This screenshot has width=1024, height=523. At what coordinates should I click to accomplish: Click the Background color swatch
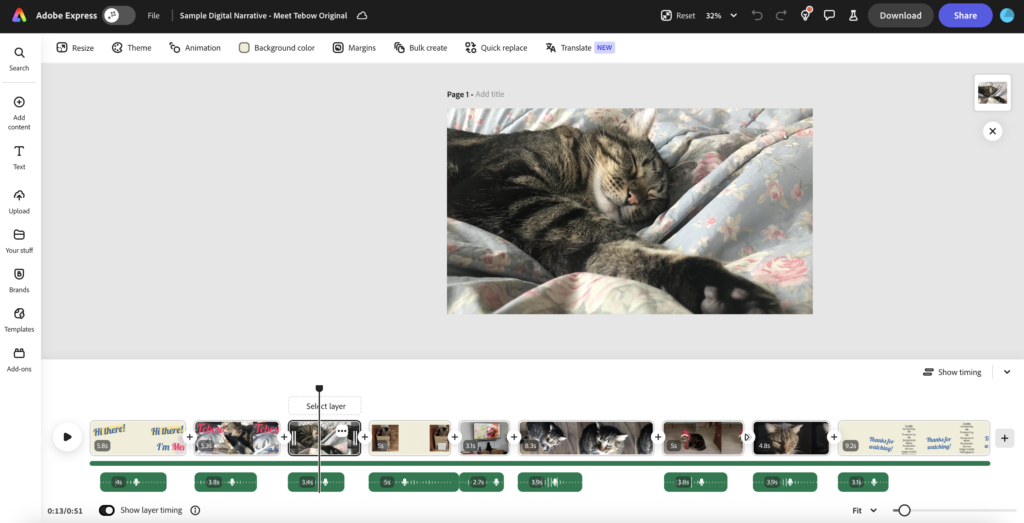(x=244, y=48)
